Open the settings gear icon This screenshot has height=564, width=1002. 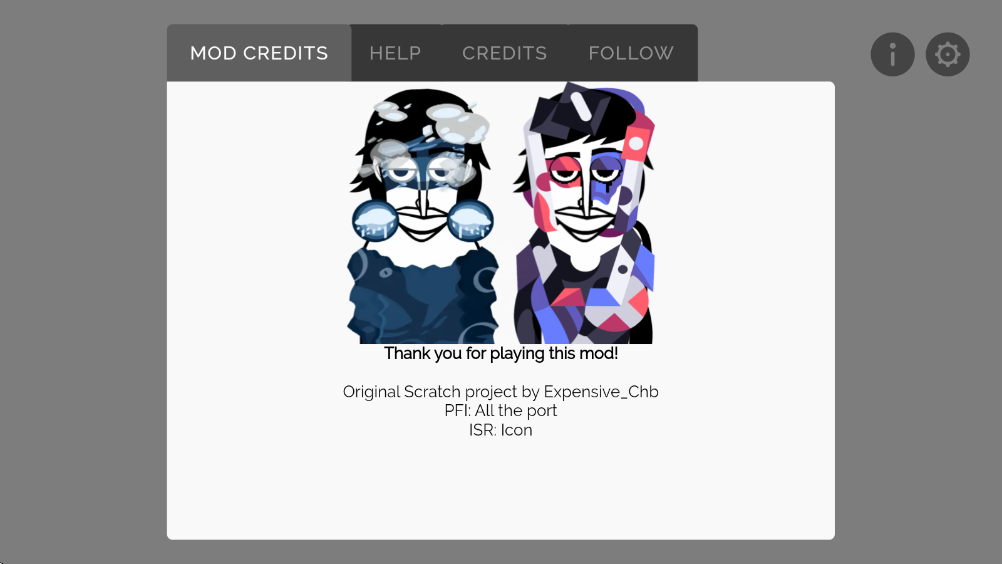click(x=947, y=54)
